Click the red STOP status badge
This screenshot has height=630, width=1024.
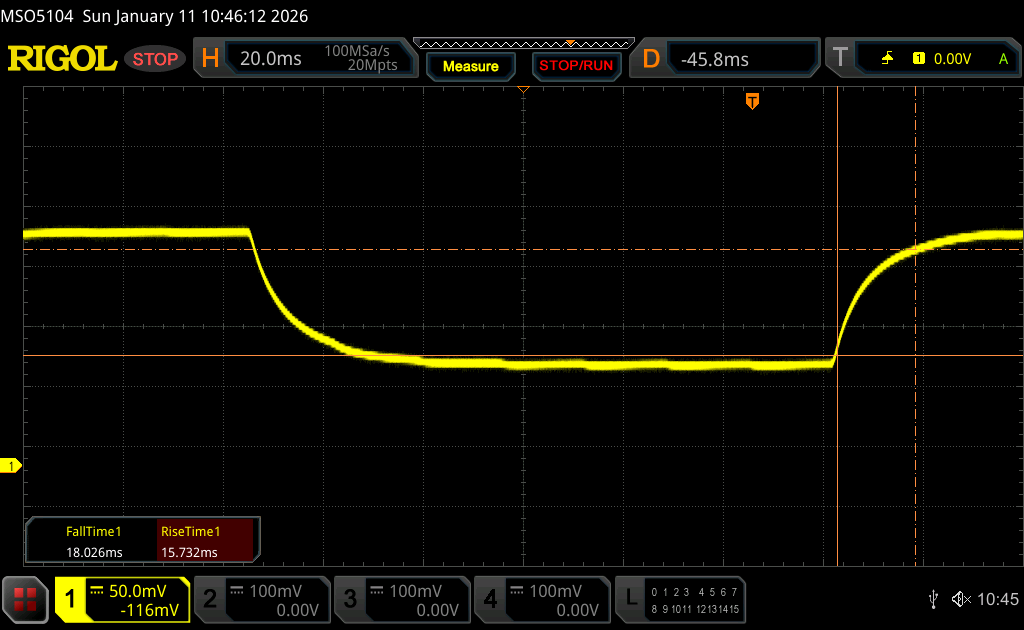pos(156,59)
